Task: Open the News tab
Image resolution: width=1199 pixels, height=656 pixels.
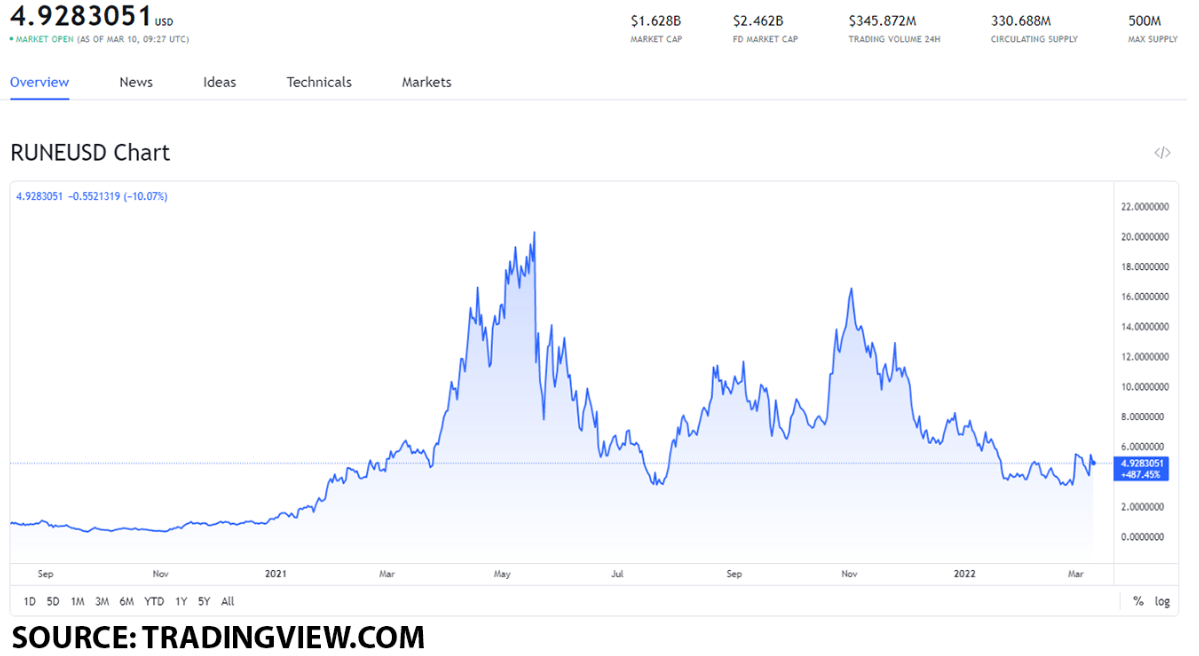Action: [136, 82]
